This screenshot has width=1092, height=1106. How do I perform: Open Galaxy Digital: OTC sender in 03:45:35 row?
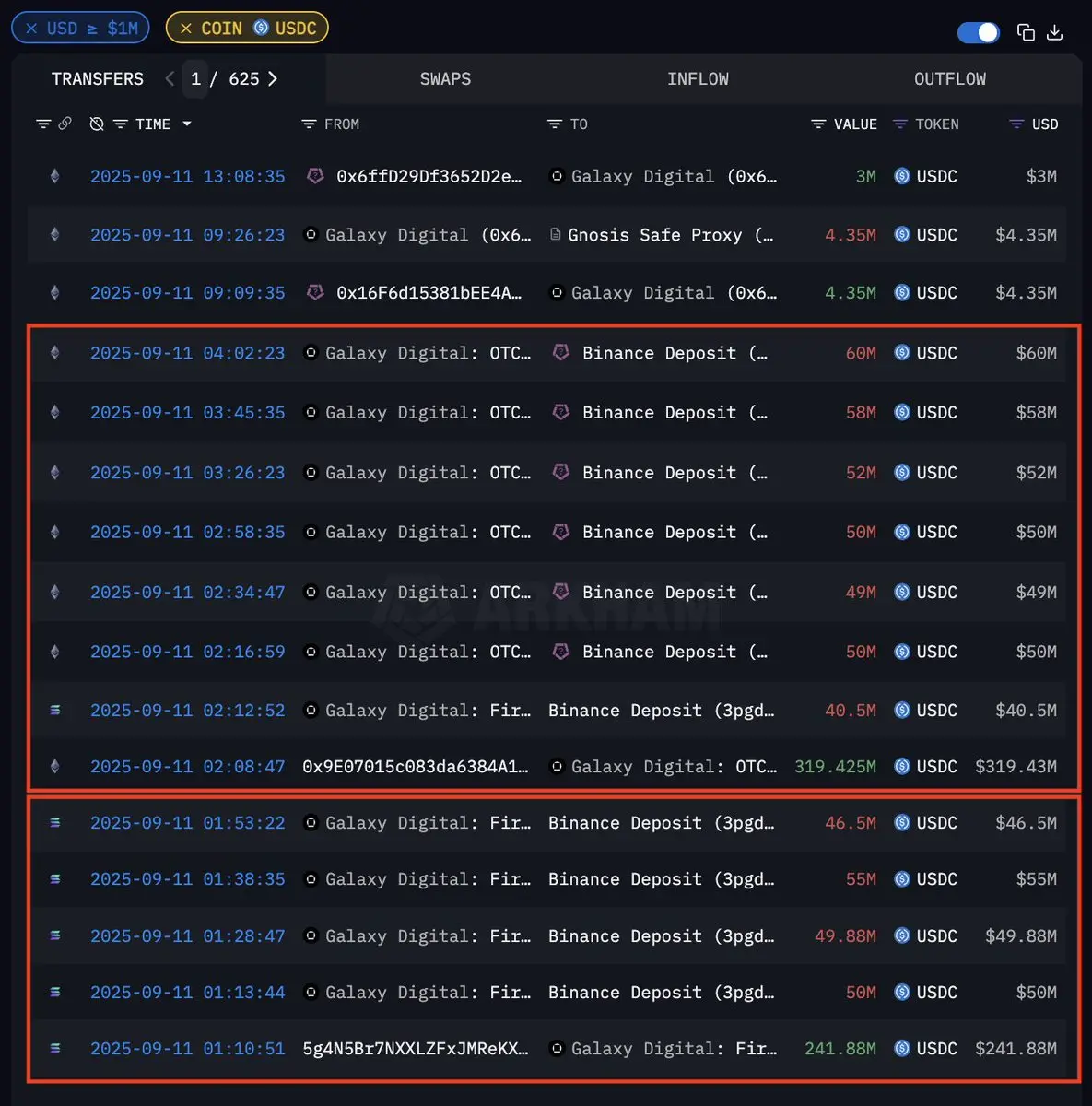(x=428, y=412)
